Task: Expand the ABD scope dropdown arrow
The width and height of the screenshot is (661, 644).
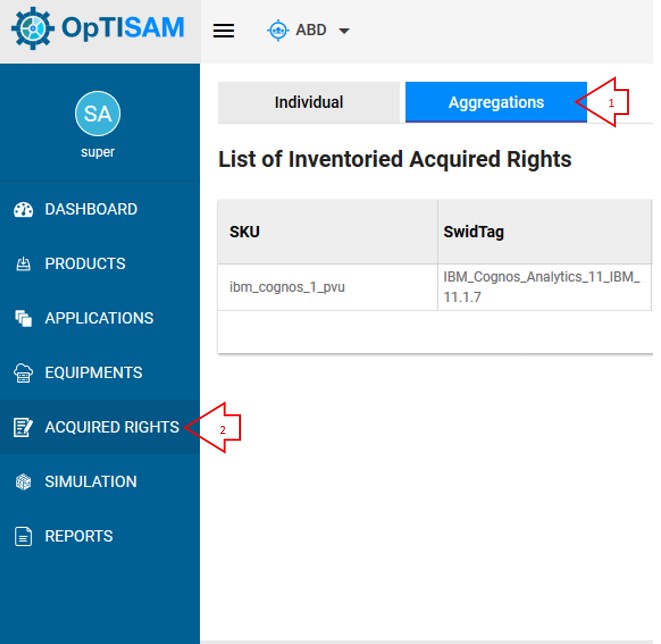Action: [344, 31]
